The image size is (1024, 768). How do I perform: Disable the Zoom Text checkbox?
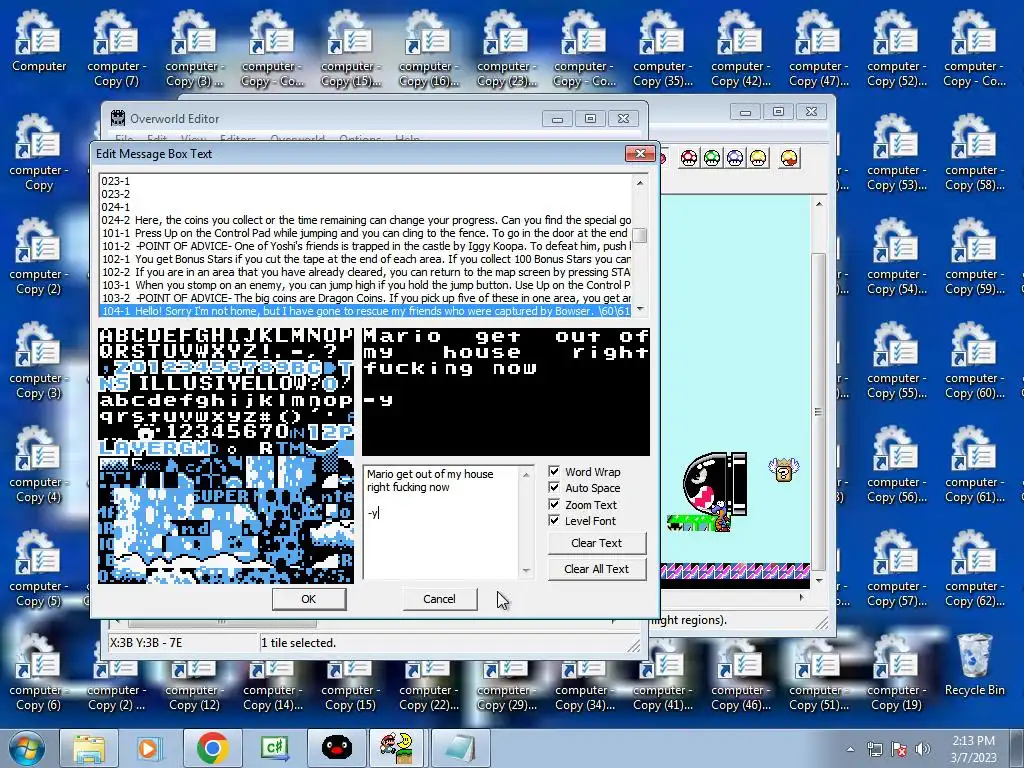click(554, 504)
